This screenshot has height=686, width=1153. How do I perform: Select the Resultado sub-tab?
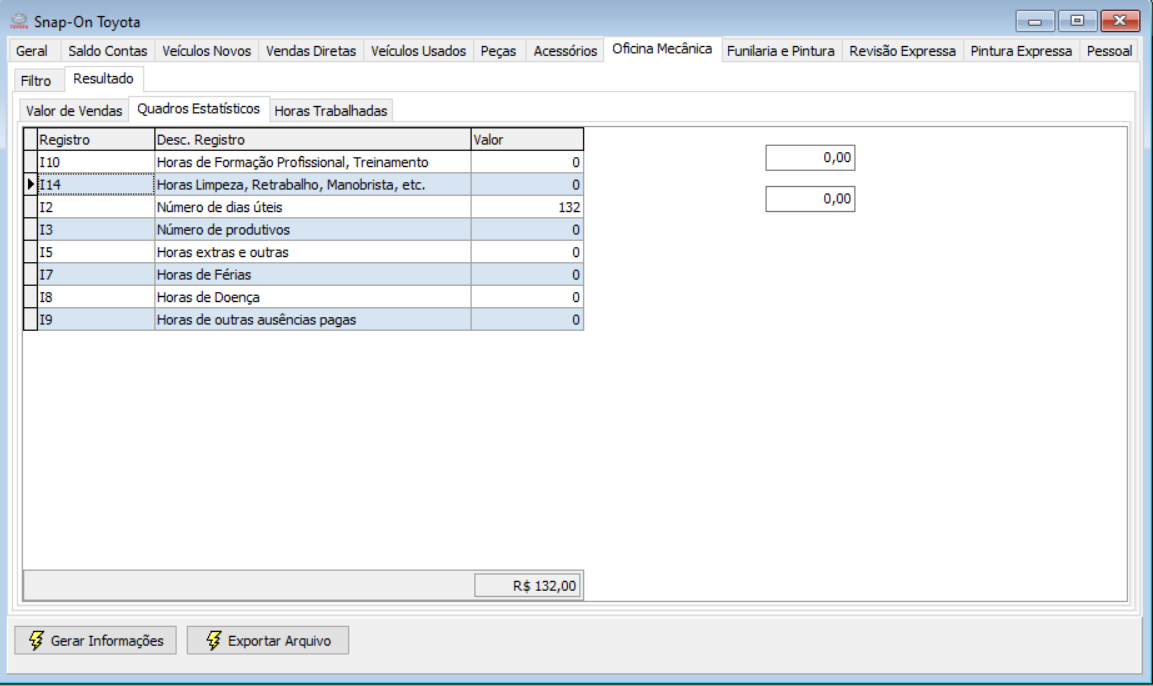click(x=104, y=79)
